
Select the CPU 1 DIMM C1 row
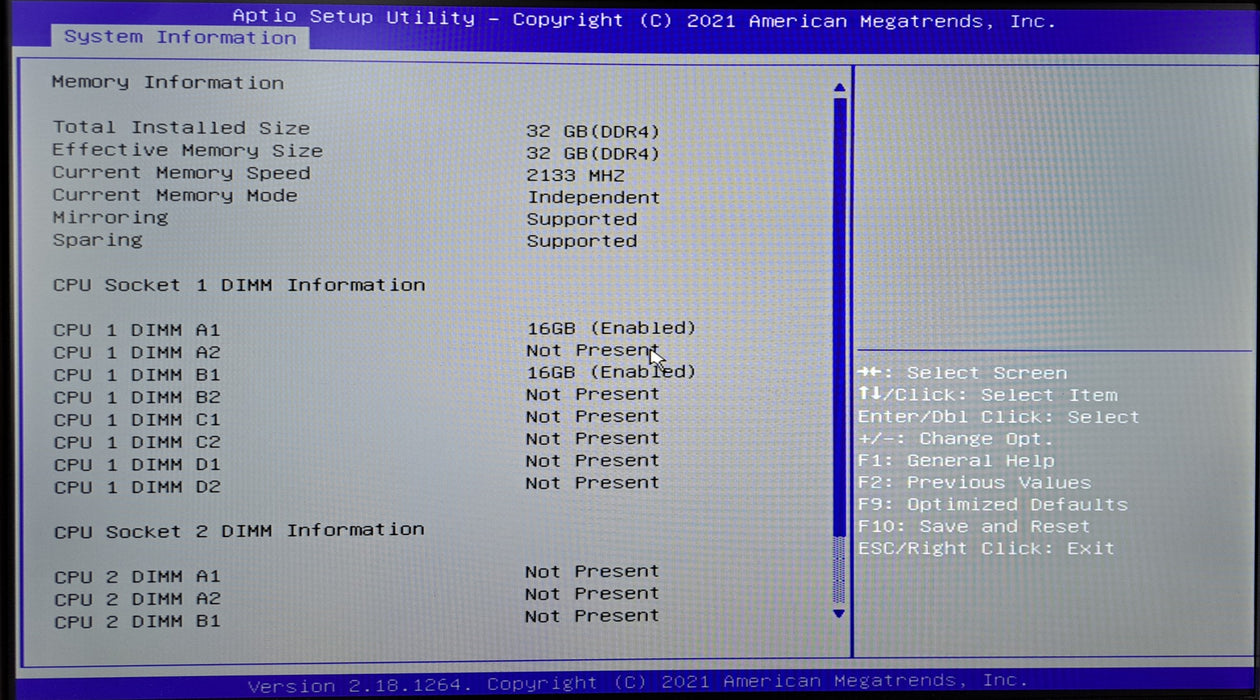coord(356,418)
